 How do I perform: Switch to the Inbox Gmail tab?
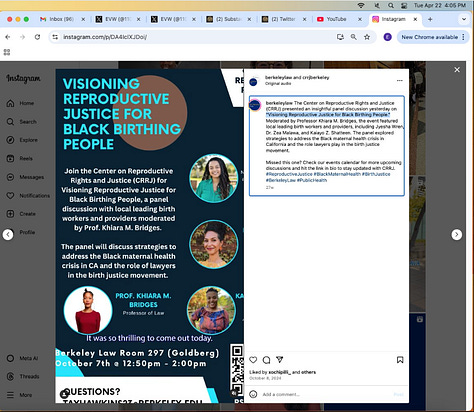click(x=62, y=19)
